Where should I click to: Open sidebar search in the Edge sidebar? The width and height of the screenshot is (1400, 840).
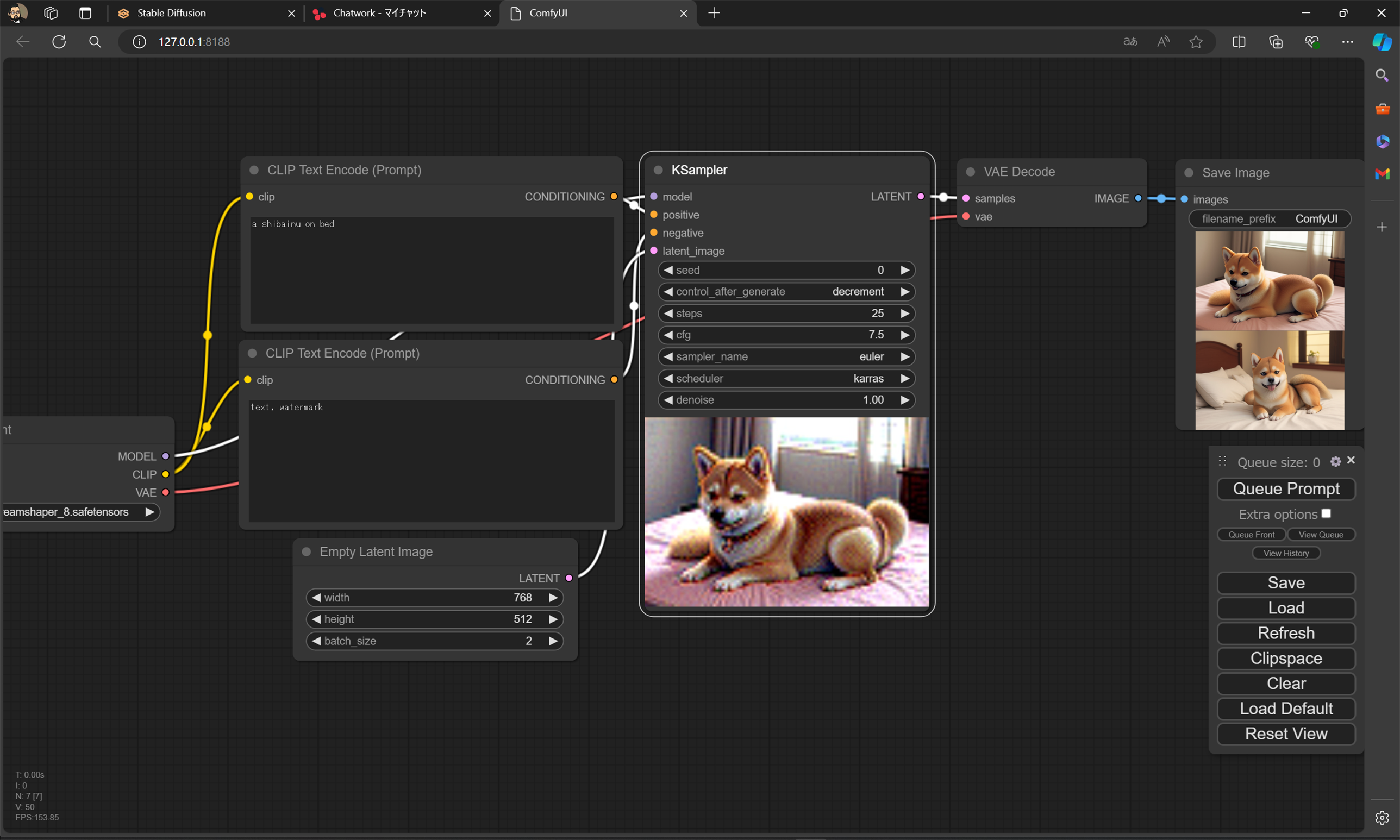[x=1382, y=74]
